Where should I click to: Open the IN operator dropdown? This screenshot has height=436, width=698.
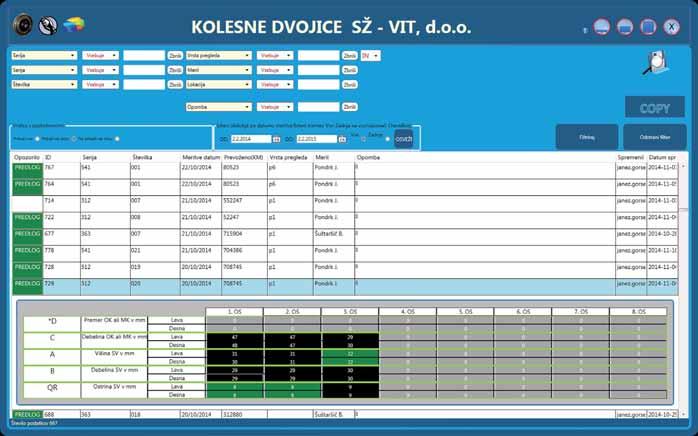point(370,56)
